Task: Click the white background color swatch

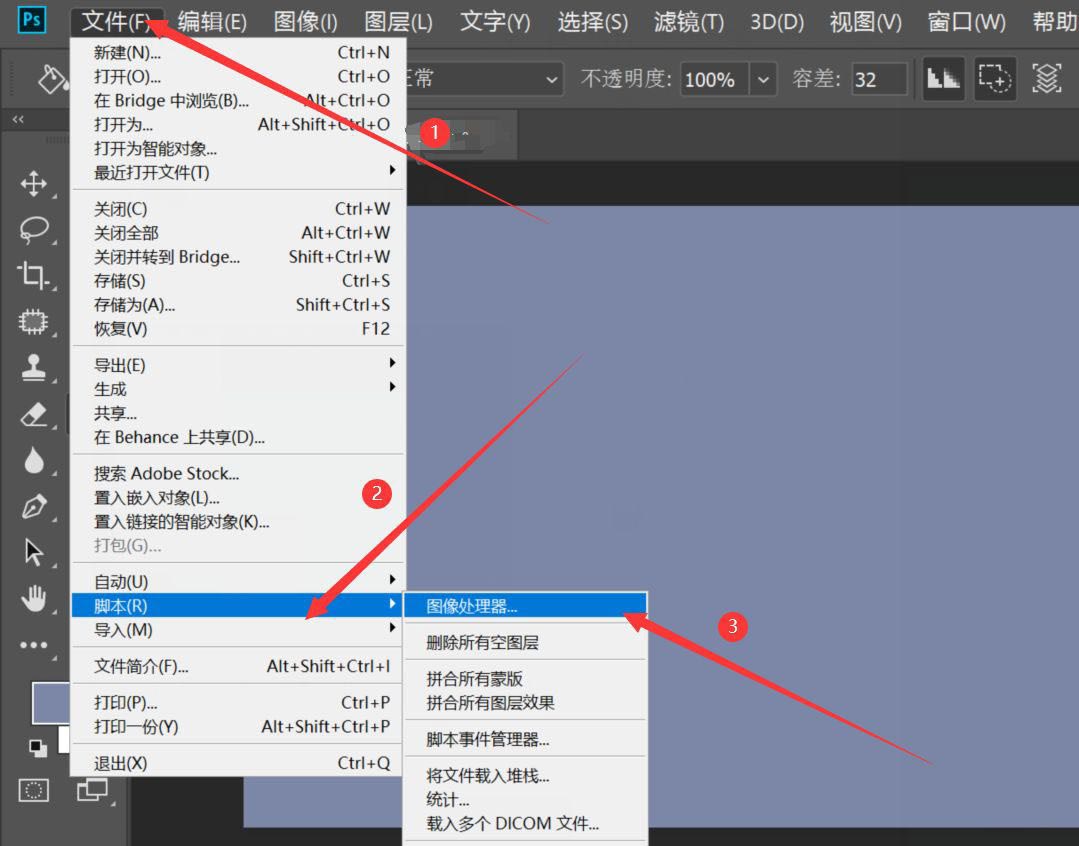Action: (63, 740)
